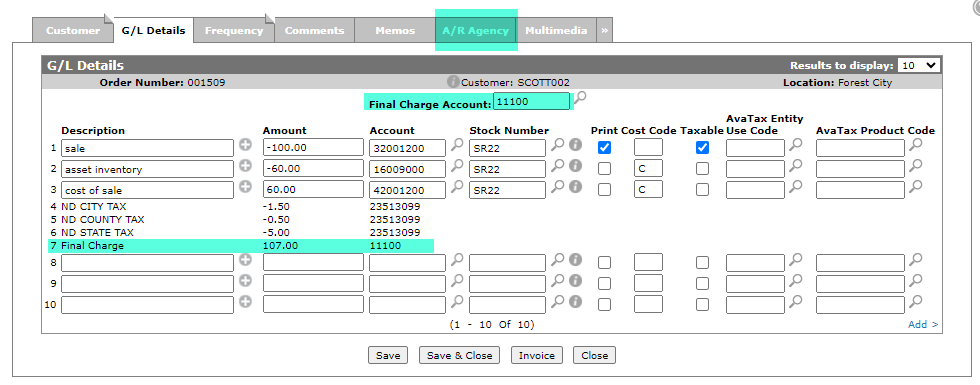
Task: Click Account field containing 16009000
Action: coord(408,169)
